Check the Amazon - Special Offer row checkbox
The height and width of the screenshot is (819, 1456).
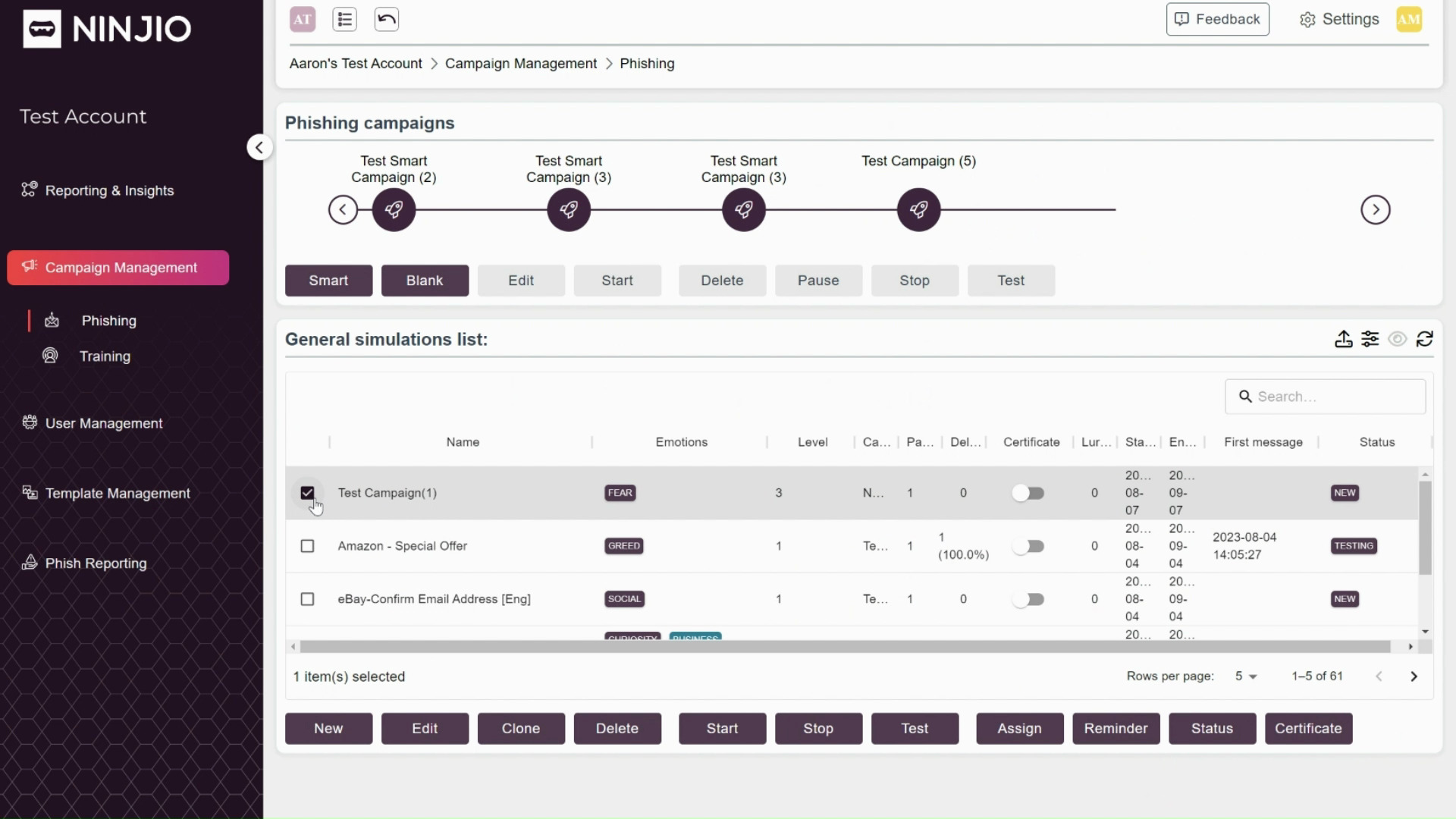tap(307, 546)
